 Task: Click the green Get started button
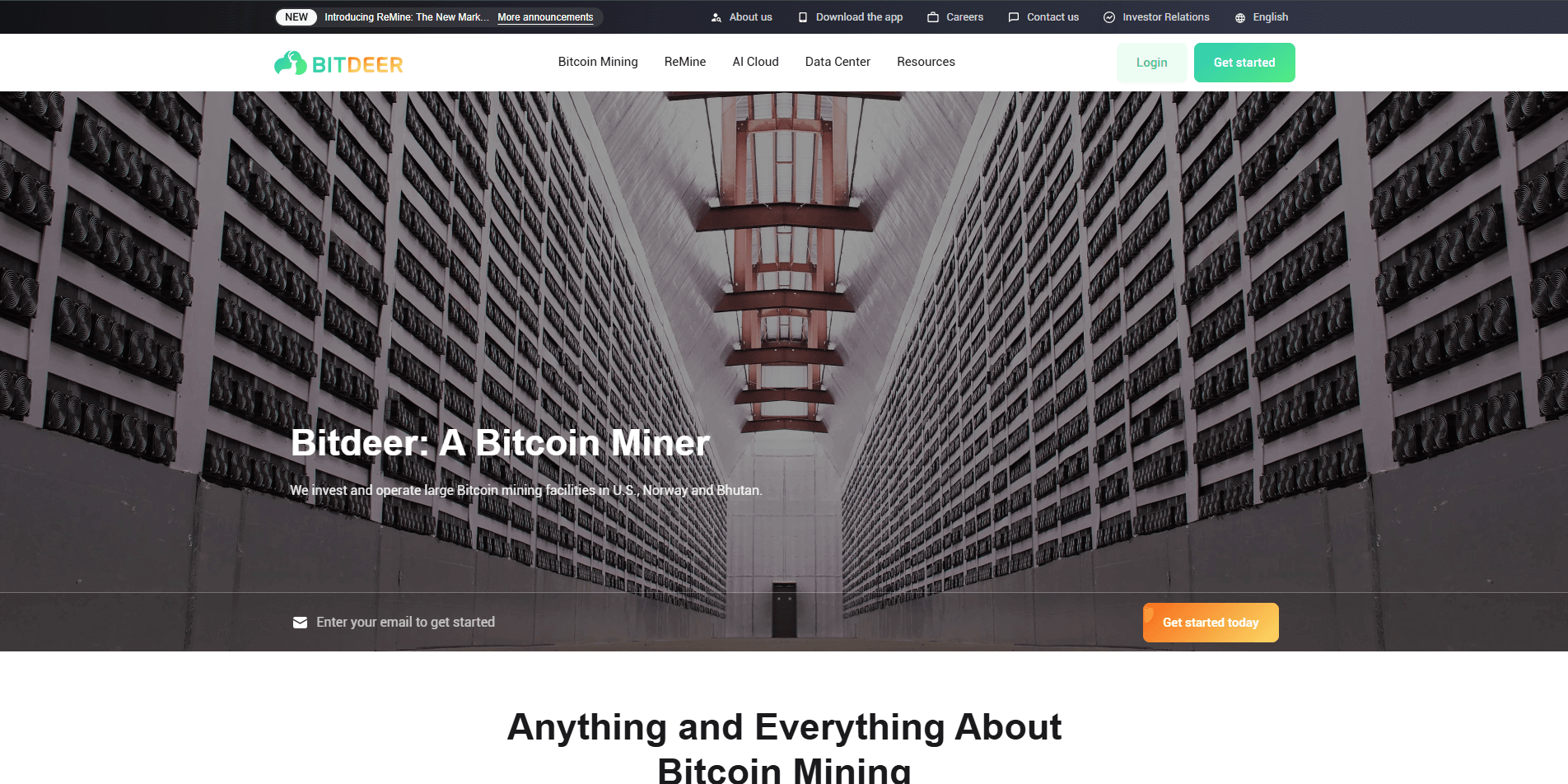tap(1244, 63)
